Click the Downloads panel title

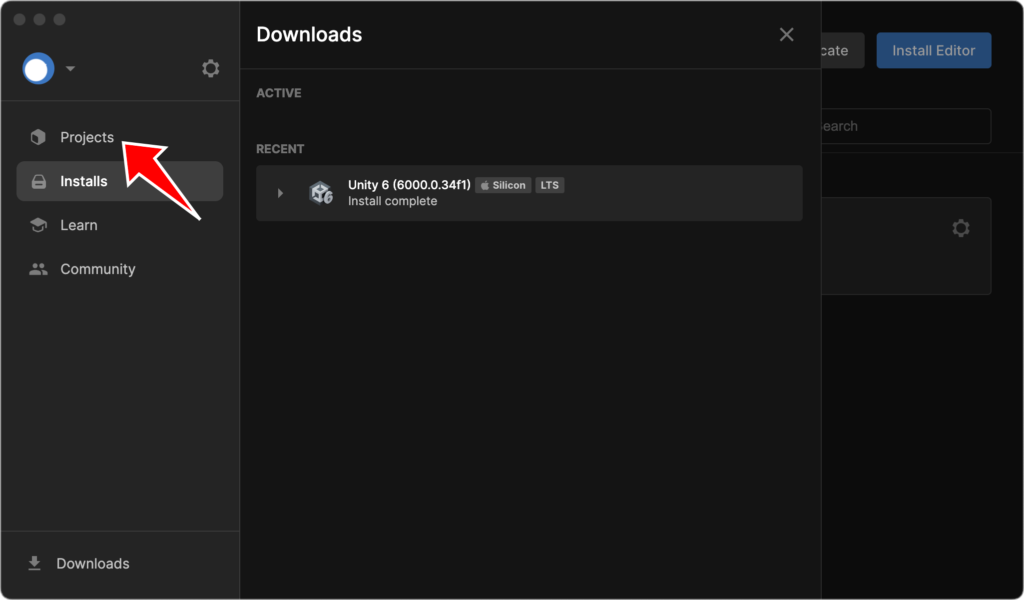point(309,35)
